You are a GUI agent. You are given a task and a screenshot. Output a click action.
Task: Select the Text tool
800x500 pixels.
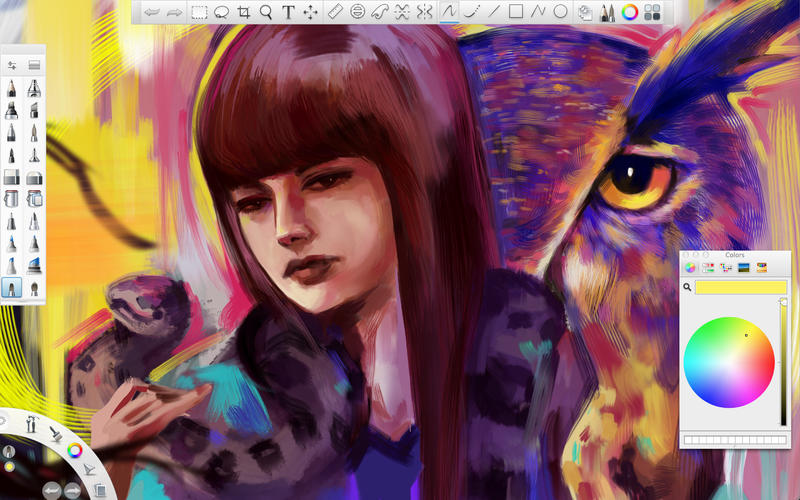[288, 13]
